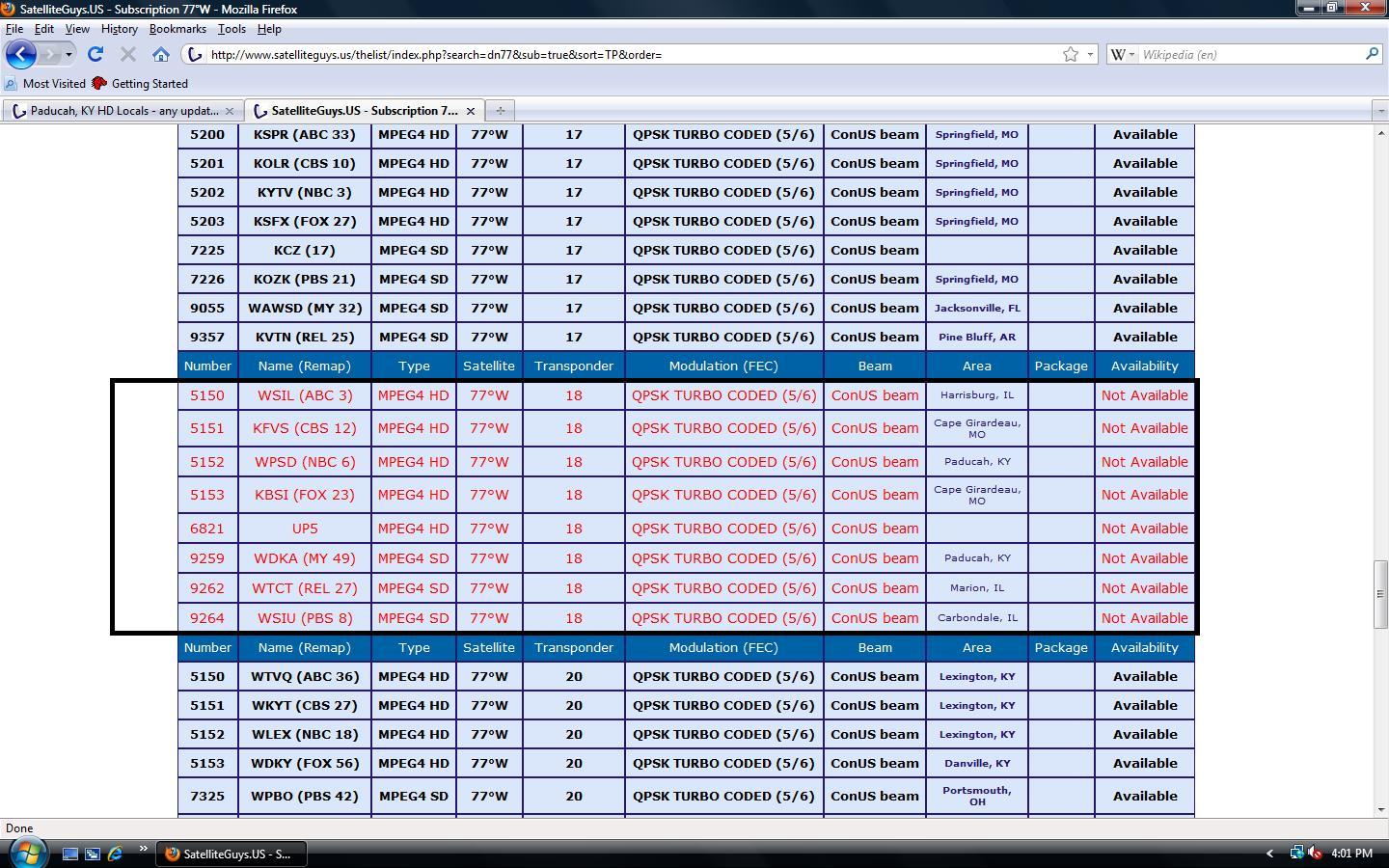Open Internet Explorer from quick launch

tap(115, 854)
